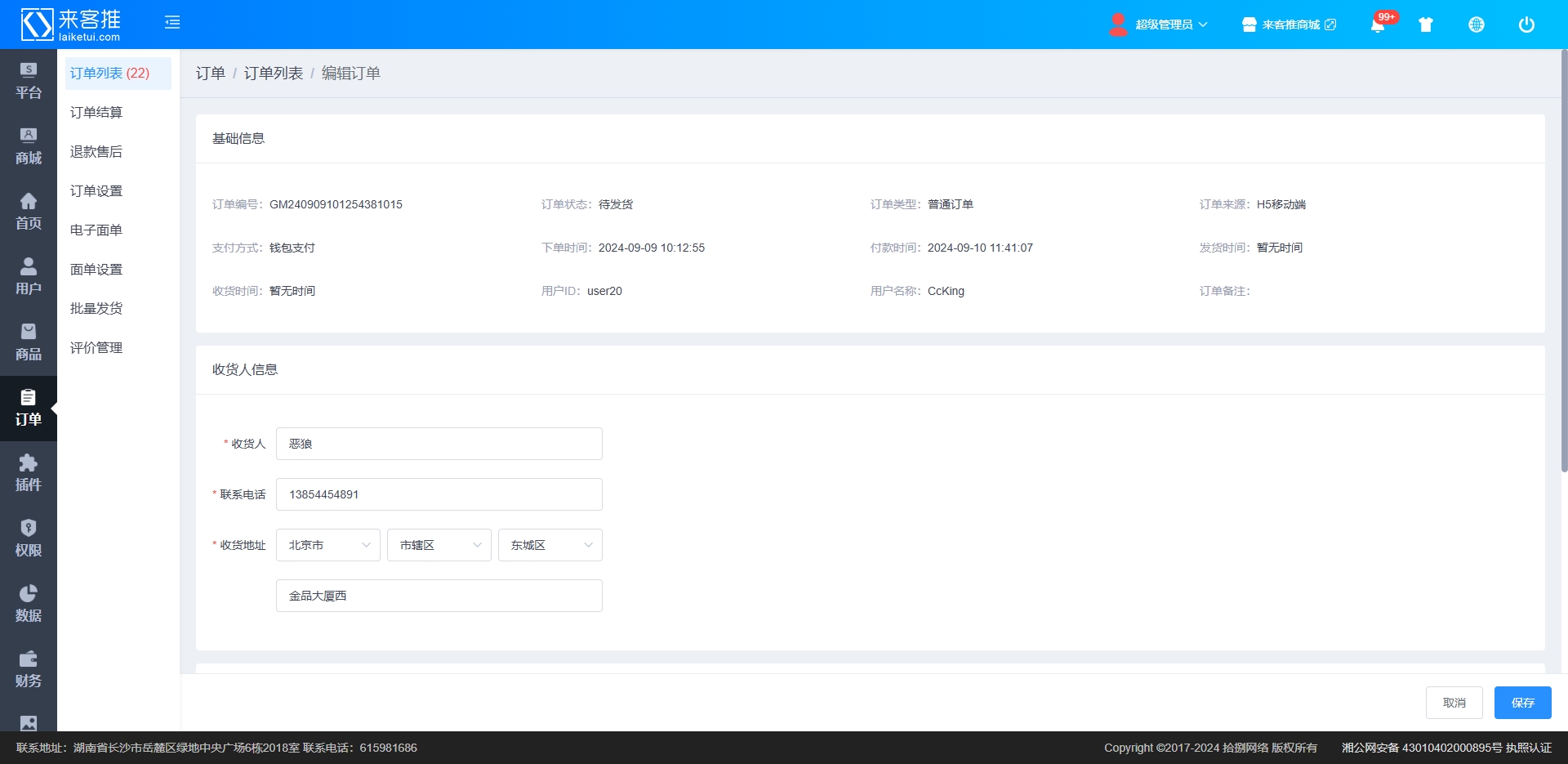Click the 取消 cancel button
The image size is (1568, 764).
click(x=1454, y=703)
